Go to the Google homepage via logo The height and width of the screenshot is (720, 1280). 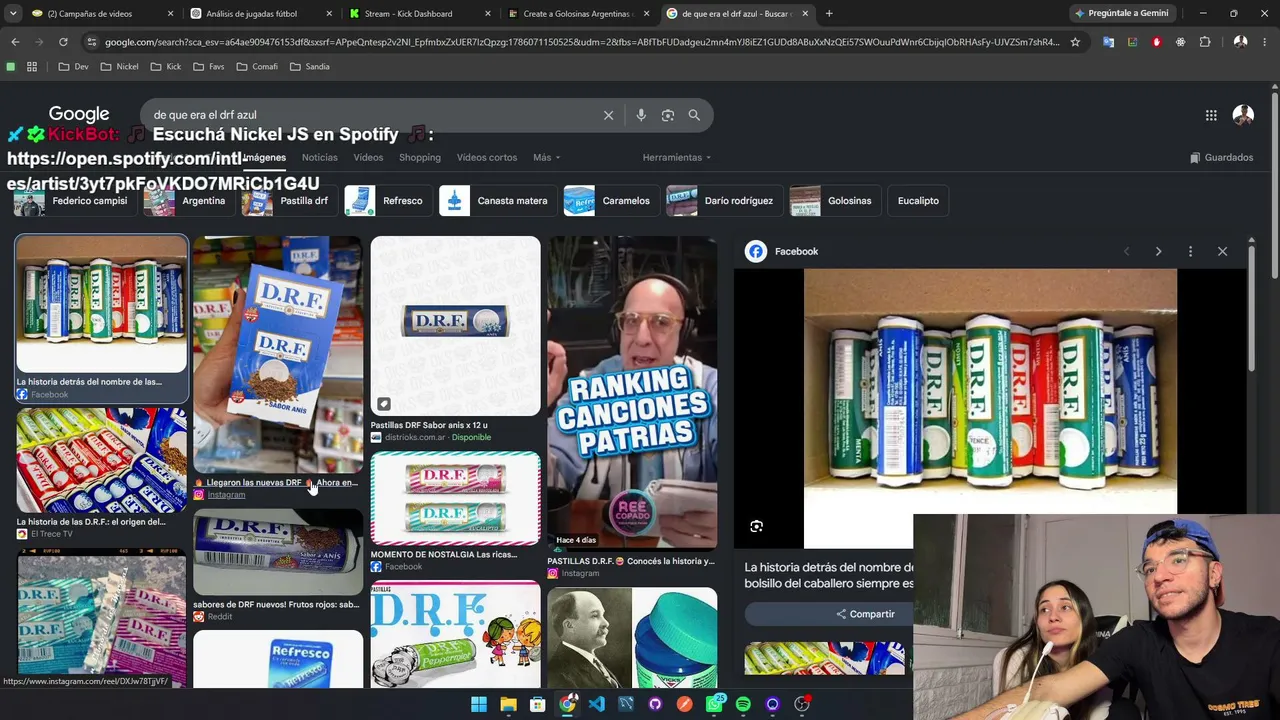[79, 114]
